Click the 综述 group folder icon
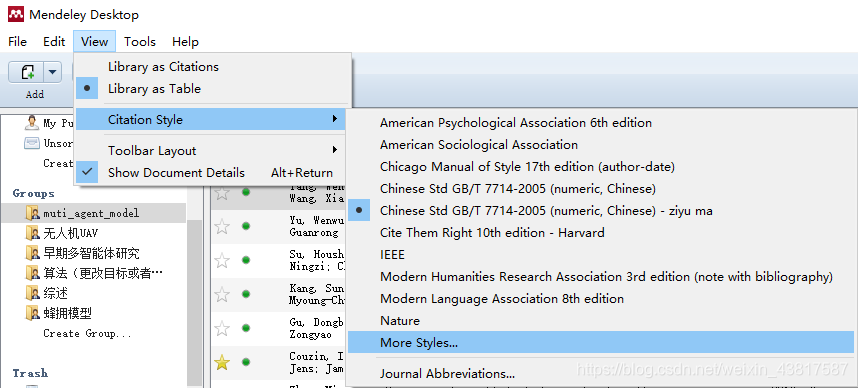Viewport: 858px width, 388px height. tap(33, 293)
